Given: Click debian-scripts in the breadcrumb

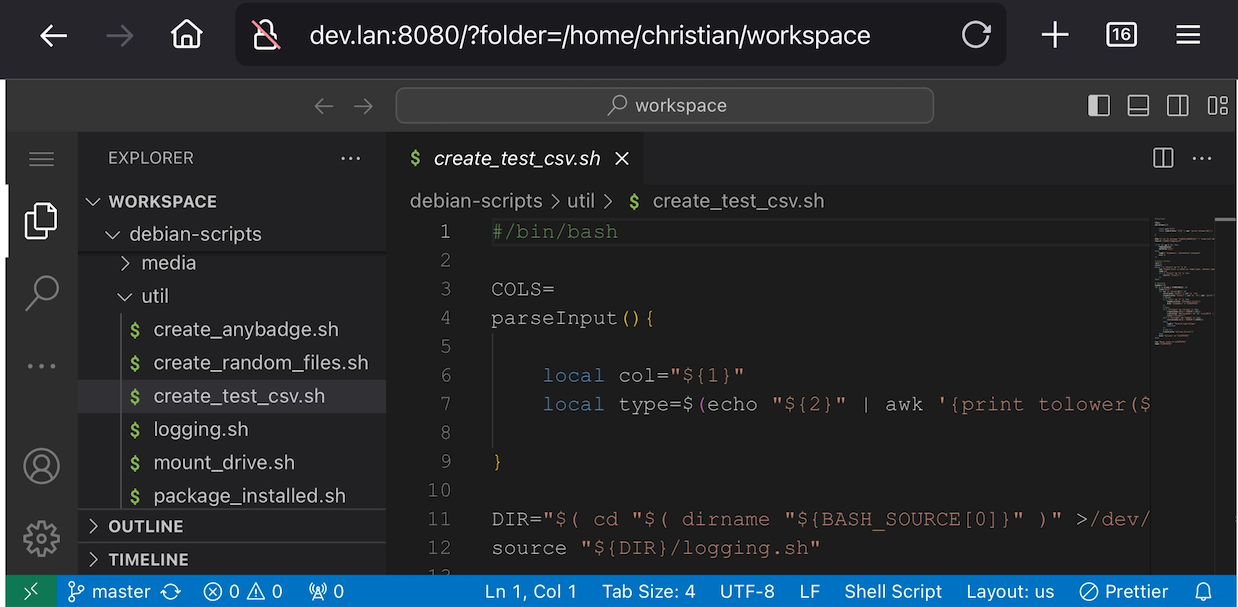Looking at the screenshot, I should [476, 201].
